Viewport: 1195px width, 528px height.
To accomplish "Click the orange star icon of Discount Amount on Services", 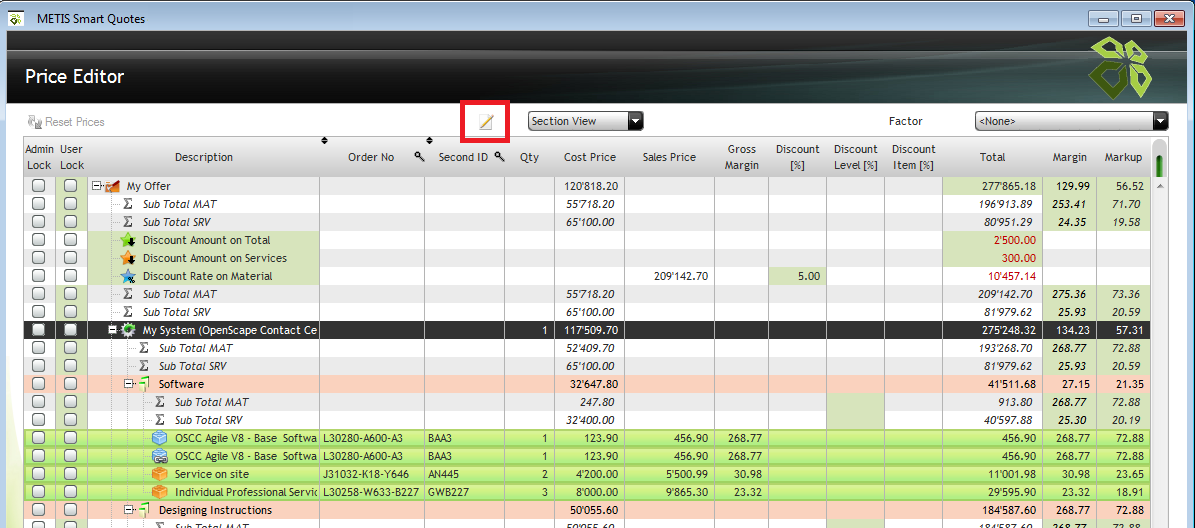I will [x=128, y=258].
